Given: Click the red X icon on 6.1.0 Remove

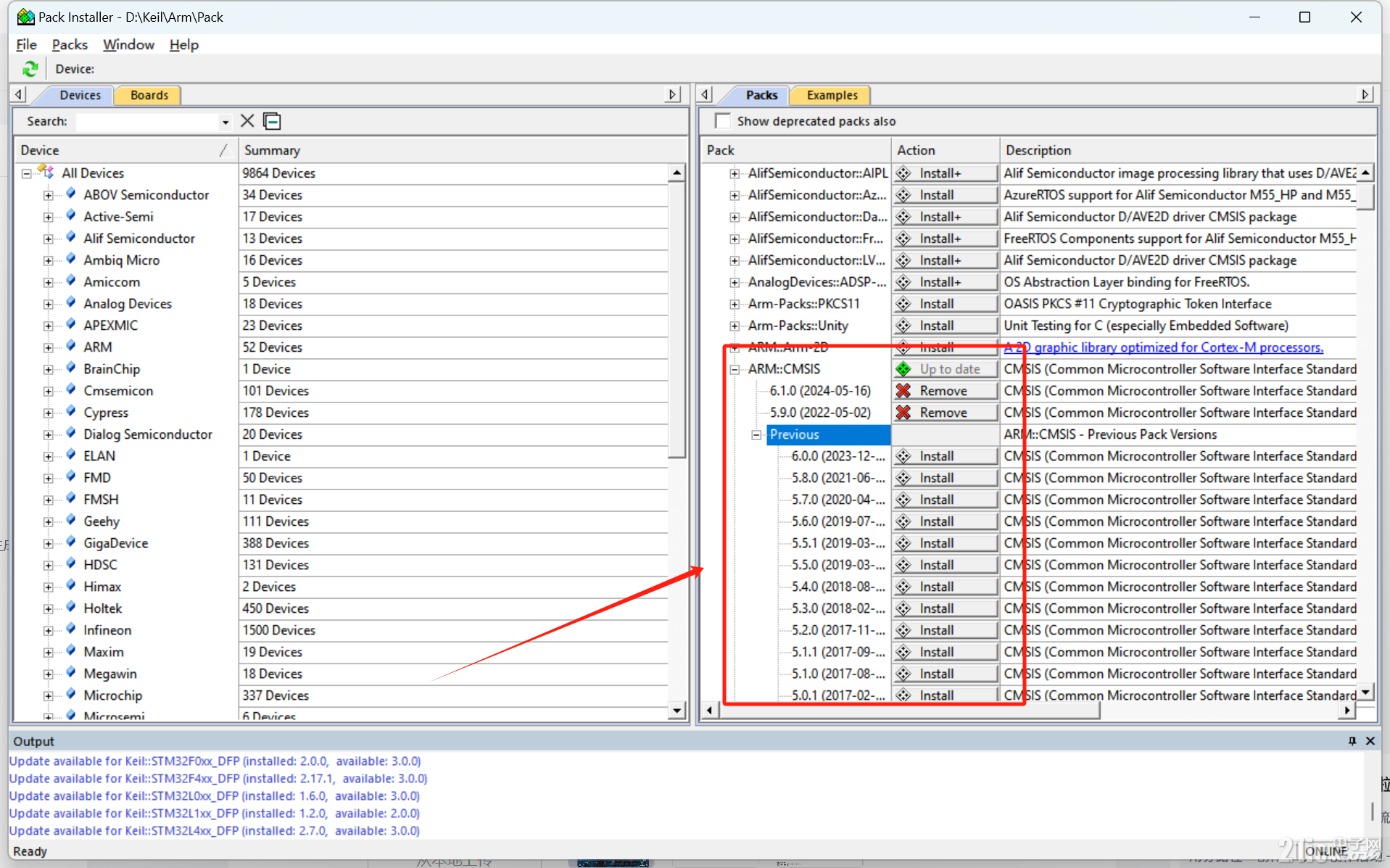Looking at the screenshot, I should (x=903, y=391).
